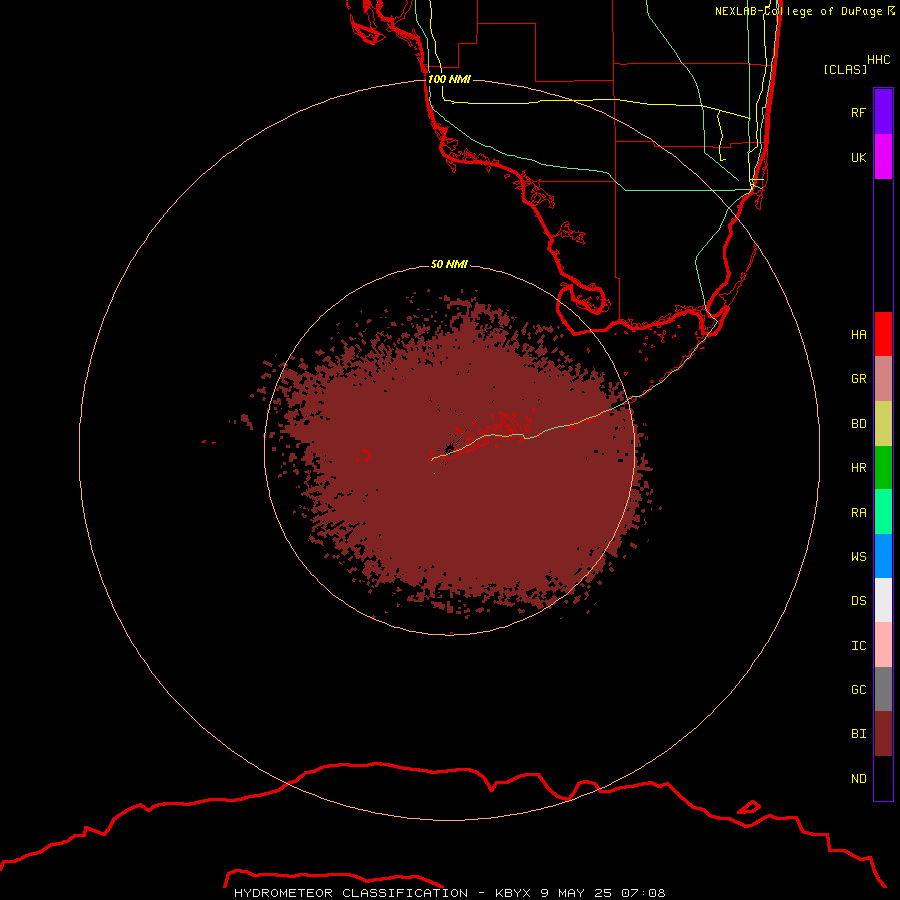Click the BI legend label
The width and height of the screenshot is (900, 900).
coord(858,734)
